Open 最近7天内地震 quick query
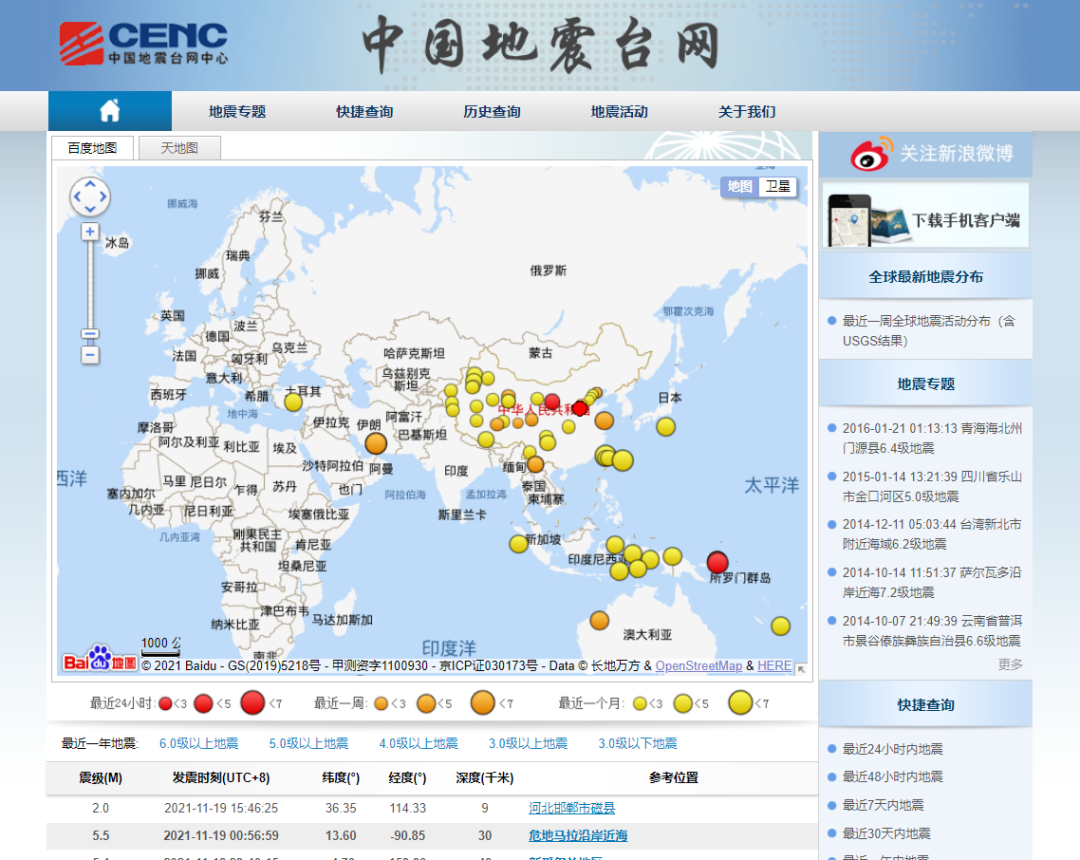The width and height of the screenshot is (1080, 860). tap(884, 805)
